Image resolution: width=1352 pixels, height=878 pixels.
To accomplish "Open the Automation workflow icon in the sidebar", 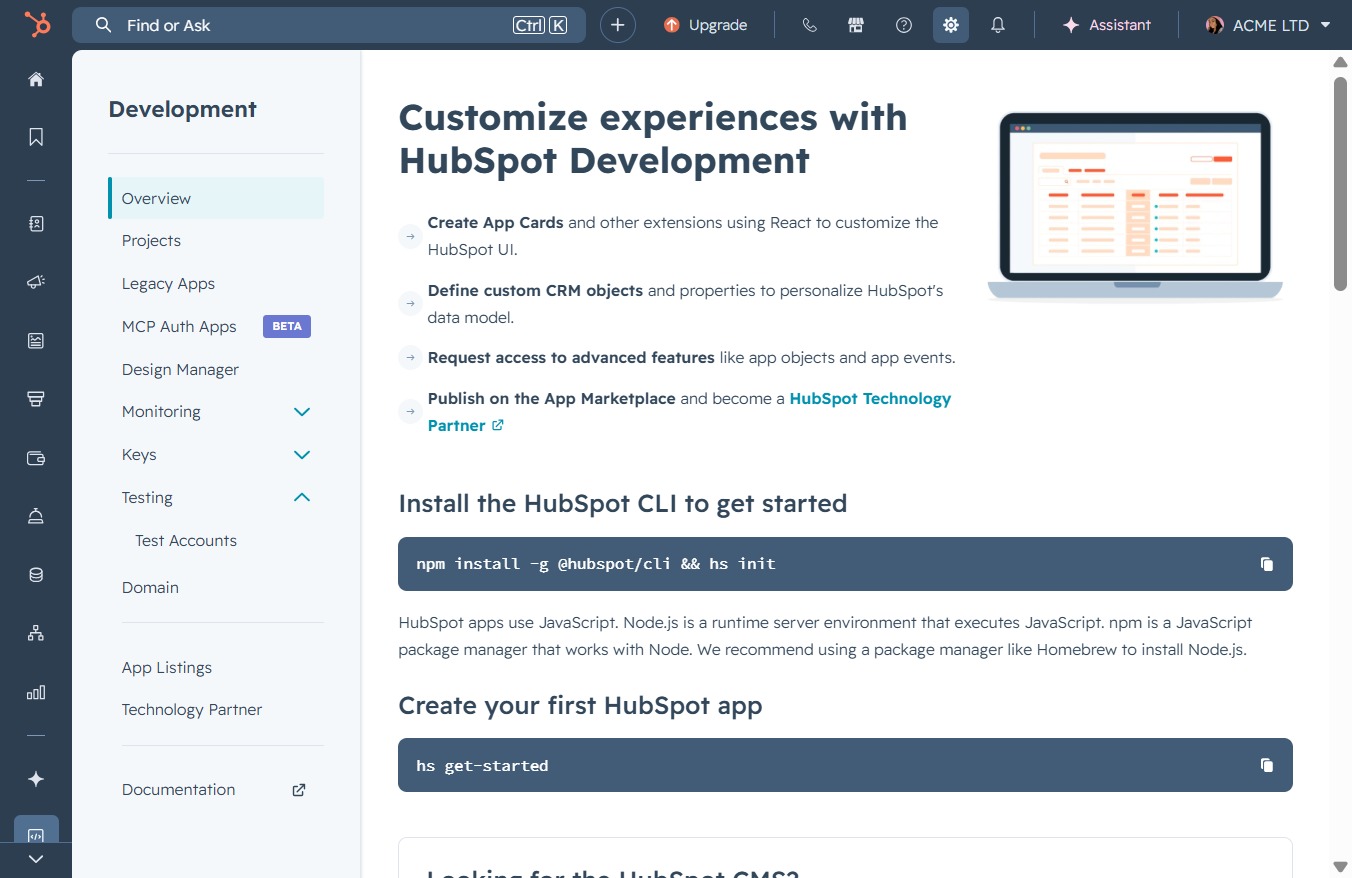I will point(36,633).
